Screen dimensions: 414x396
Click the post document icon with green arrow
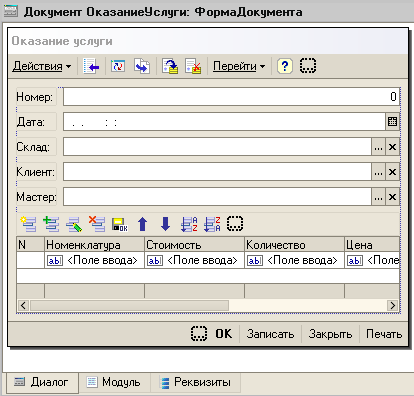pos(170,66)
